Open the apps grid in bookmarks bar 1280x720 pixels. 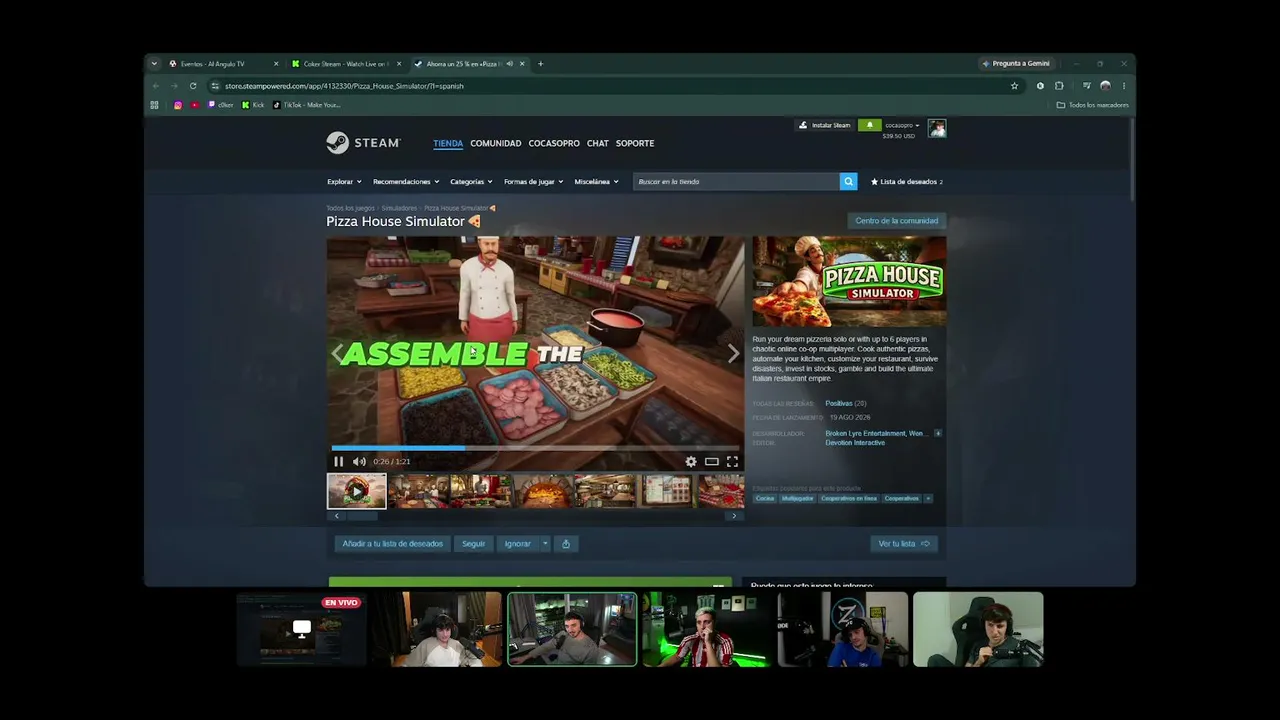point(154,105)
